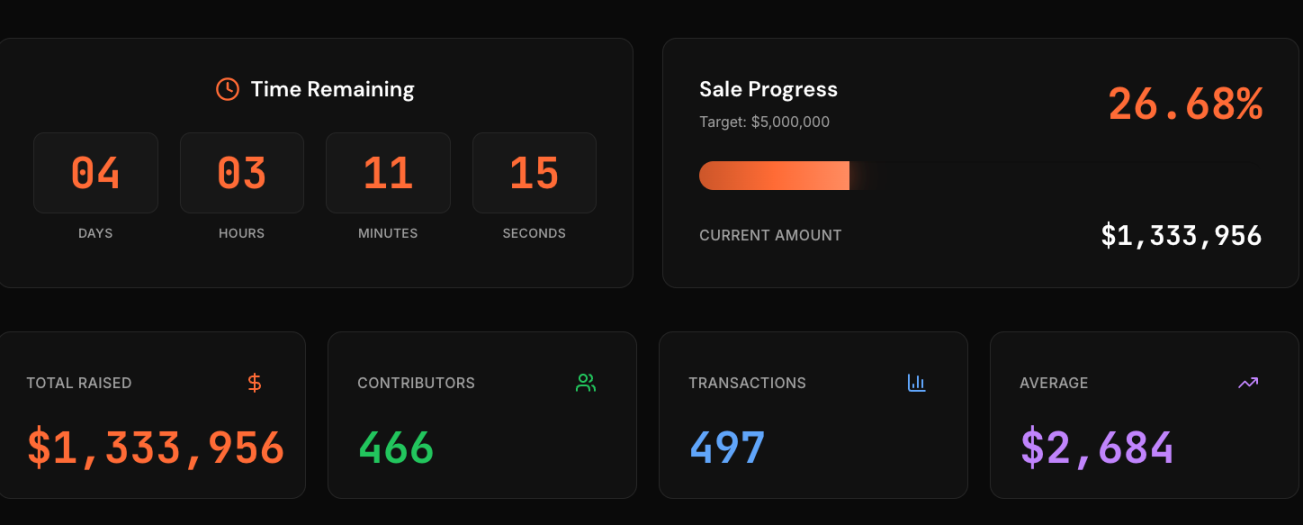
Task: Click the 03 hours countdown box
Action: (x=242, y=173)
